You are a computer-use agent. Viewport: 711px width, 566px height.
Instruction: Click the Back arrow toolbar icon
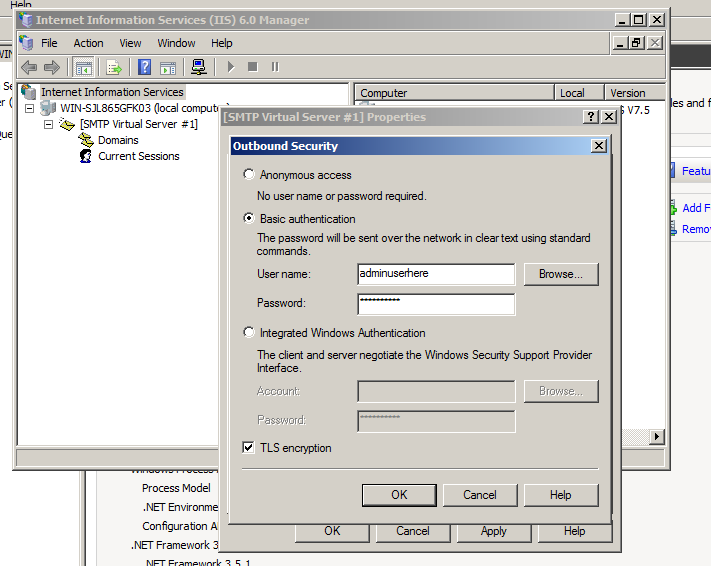click(x=29, y=68)
